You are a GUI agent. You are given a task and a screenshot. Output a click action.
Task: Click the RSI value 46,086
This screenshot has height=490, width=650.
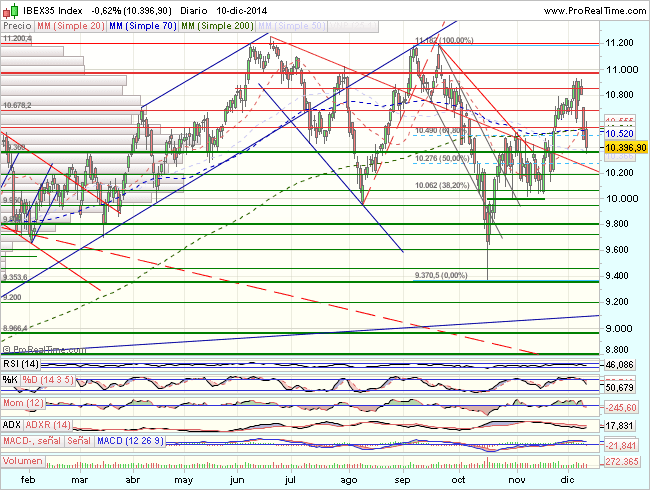point(620,365)
